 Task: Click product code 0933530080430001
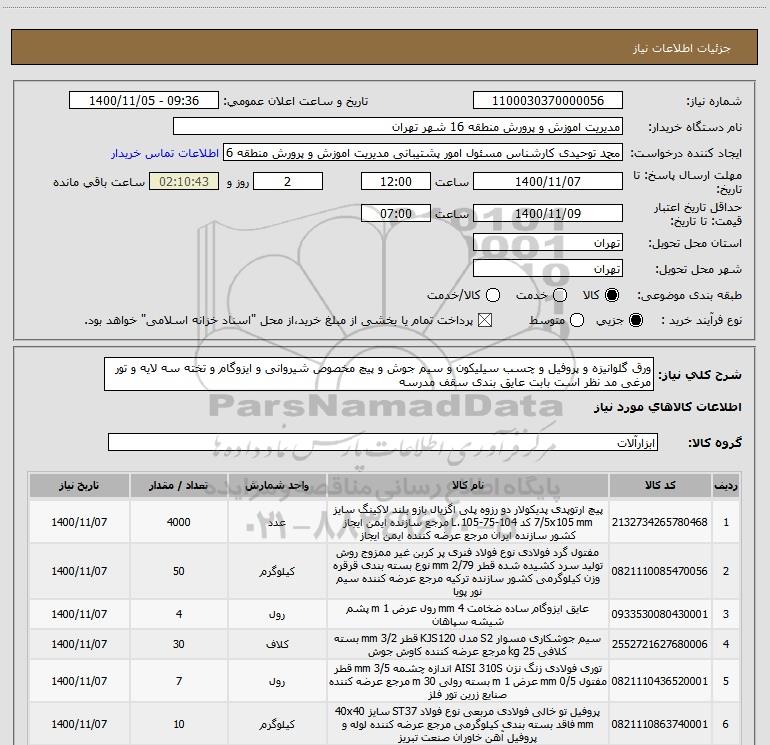coord(660,614)
